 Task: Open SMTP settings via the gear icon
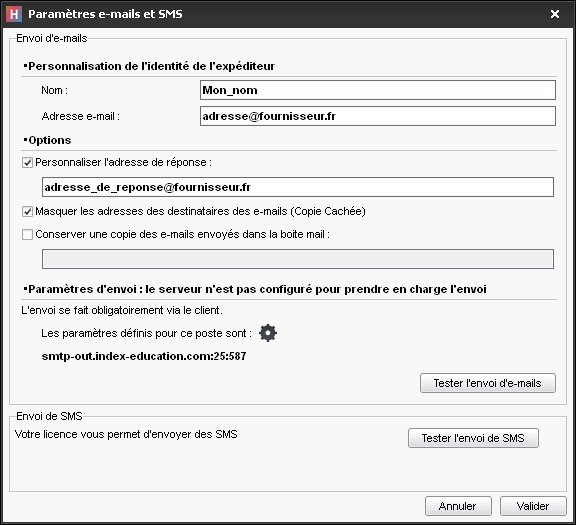pyautogui.click(x=268, y=333)
